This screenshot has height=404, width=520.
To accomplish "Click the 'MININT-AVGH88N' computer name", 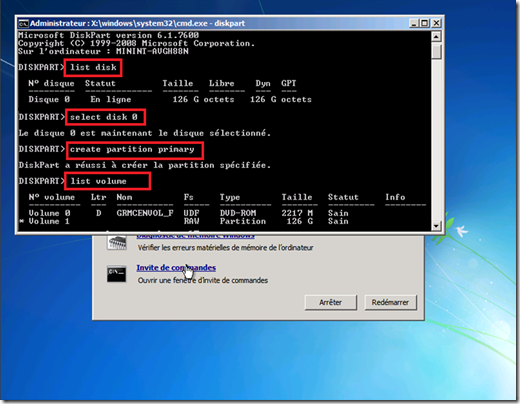I will click(152, 51).
